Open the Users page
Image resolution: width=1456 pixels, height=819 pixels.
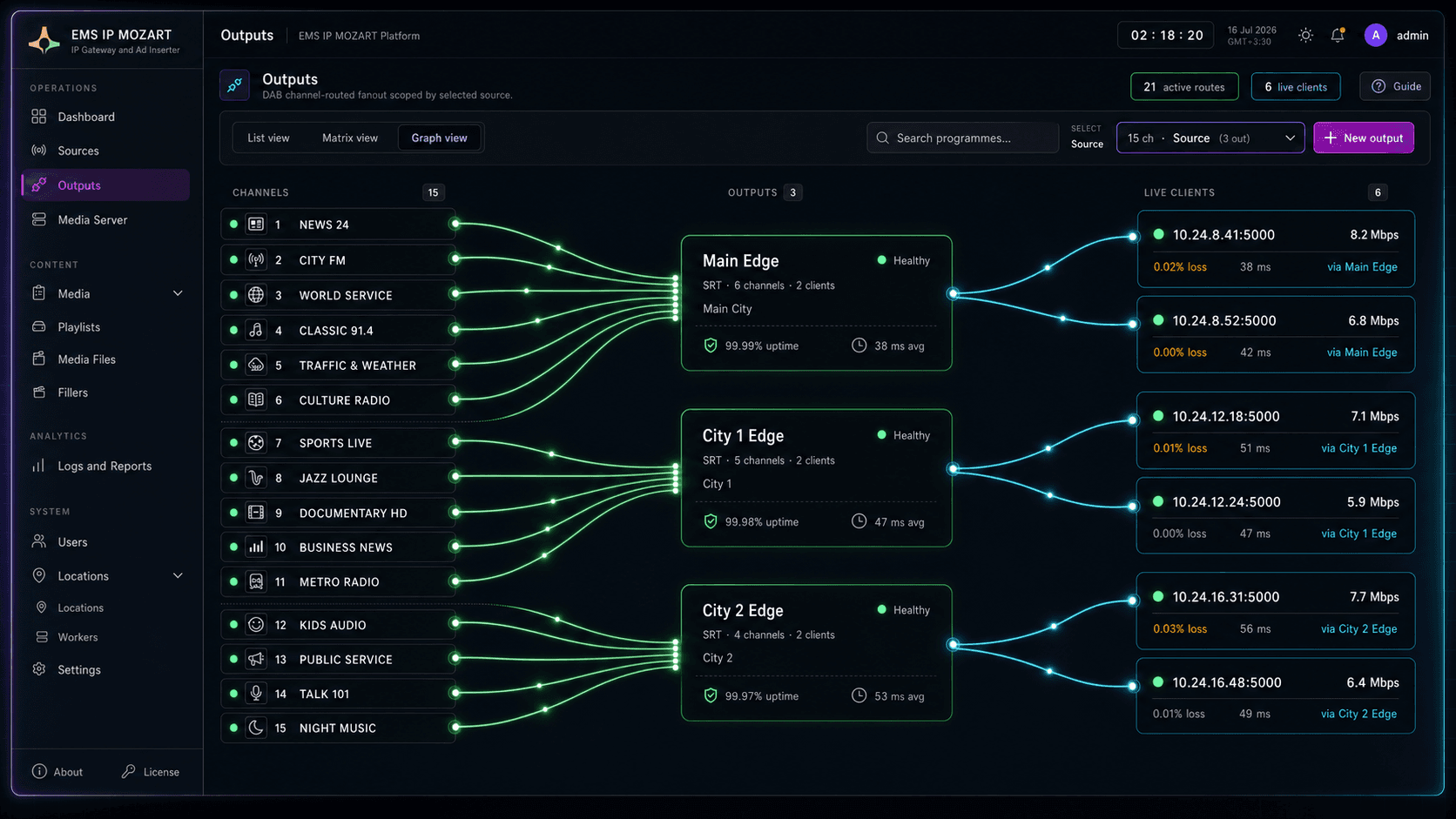coord(105,542)
